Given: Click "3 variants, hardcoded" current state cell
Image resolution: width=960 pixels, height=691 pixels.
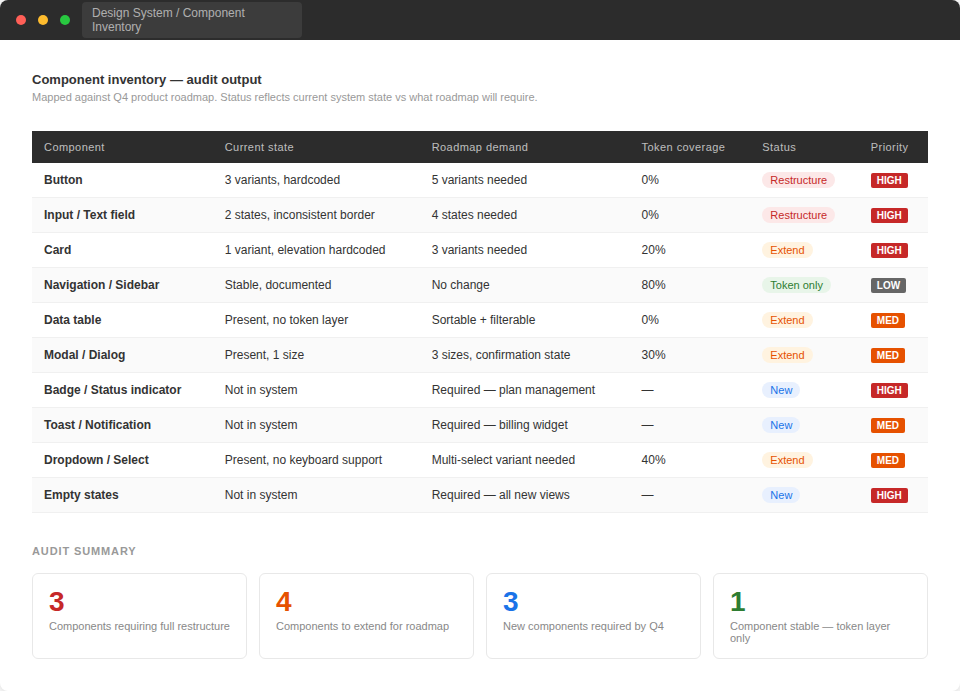Looking at the screenshot, I should point(282,180).
